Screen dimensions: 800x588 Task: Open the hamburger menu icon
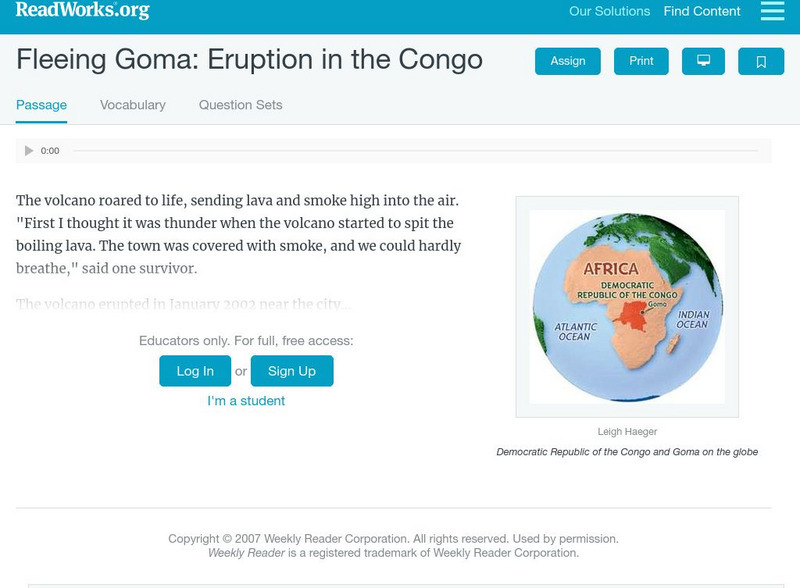tap(772, 11)
